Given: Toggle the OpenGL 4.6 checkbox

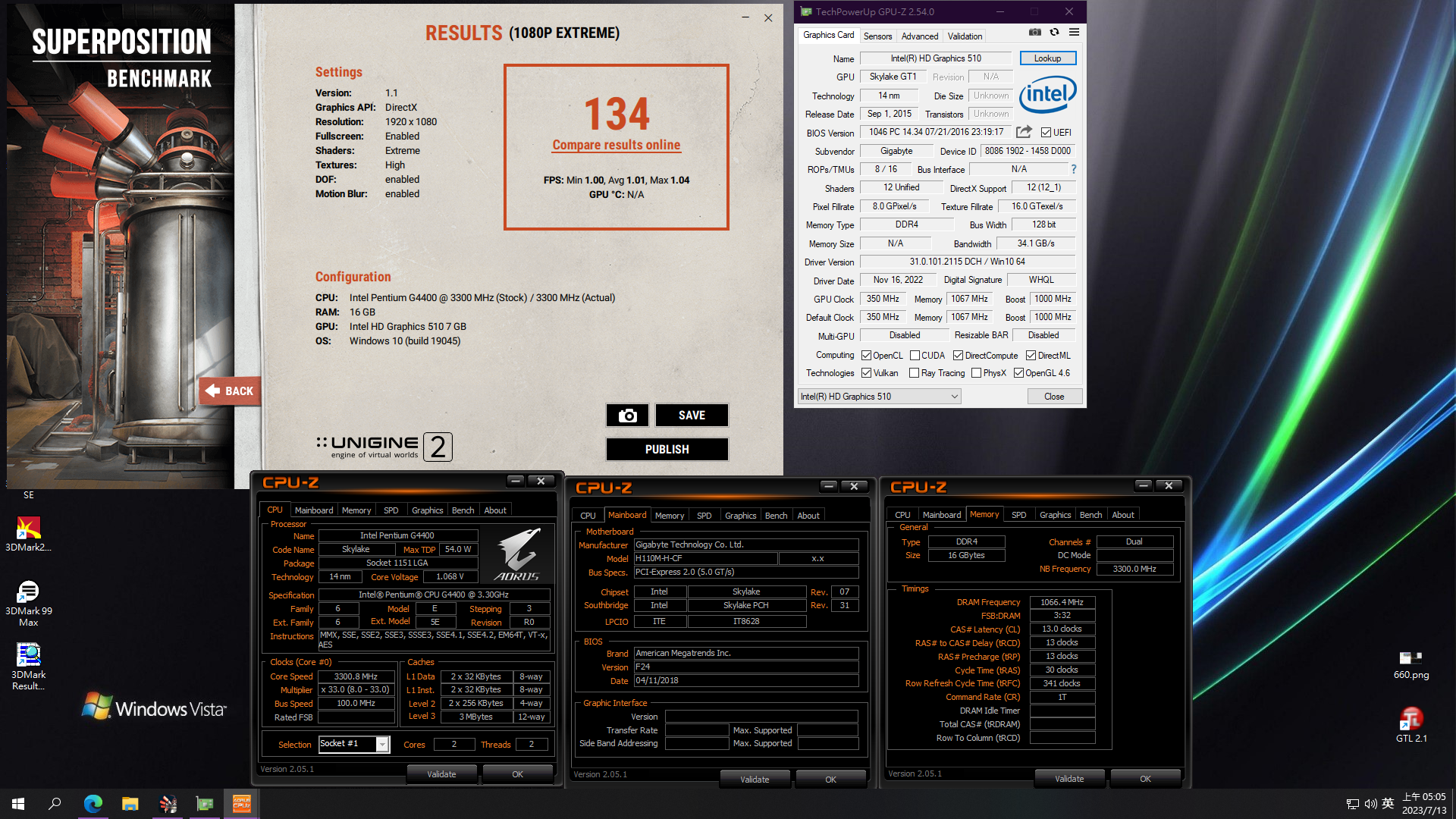Looking at the screenshot, I should click(1018, 372).
